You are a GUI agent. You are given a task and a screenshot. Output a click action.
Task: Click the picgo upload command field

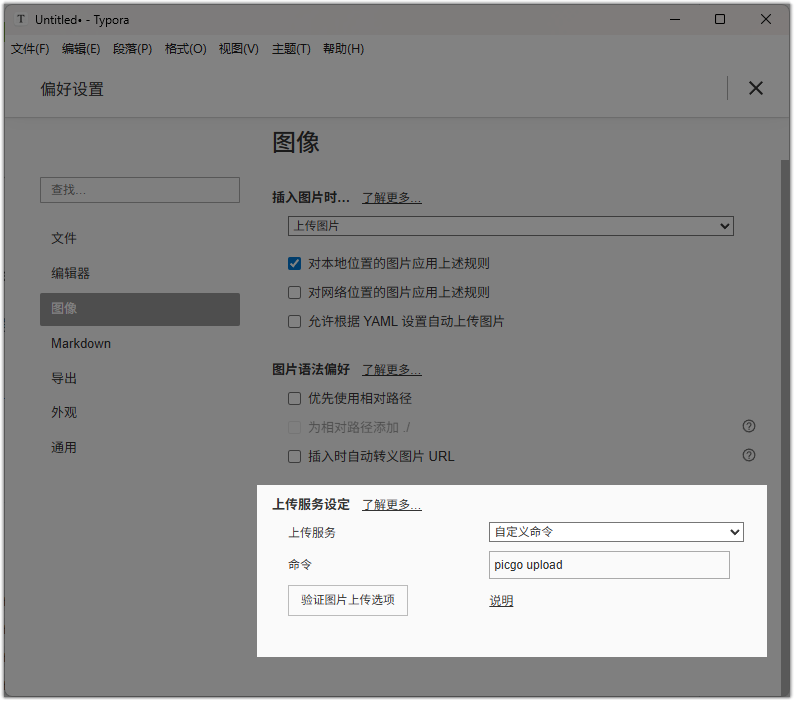tap(609, 565)
